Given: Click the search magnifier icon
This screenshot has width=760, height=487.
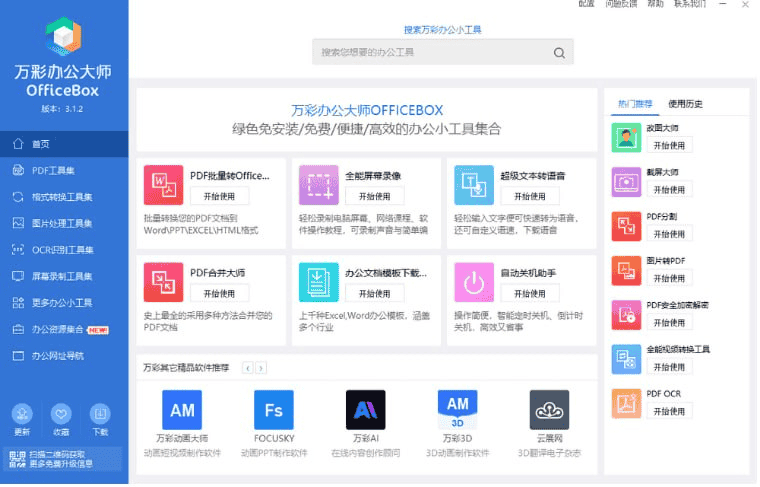Looking at the screenshot, I should click(x=560, y=53).
